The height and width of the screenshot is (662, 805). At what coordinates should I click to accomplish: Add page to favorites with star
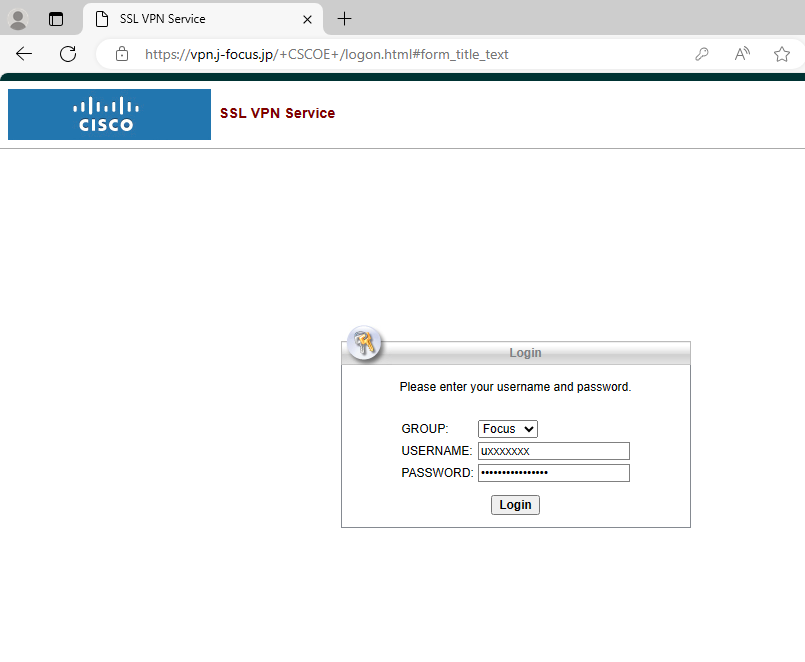pyautogui.click(x=781, y=54)
